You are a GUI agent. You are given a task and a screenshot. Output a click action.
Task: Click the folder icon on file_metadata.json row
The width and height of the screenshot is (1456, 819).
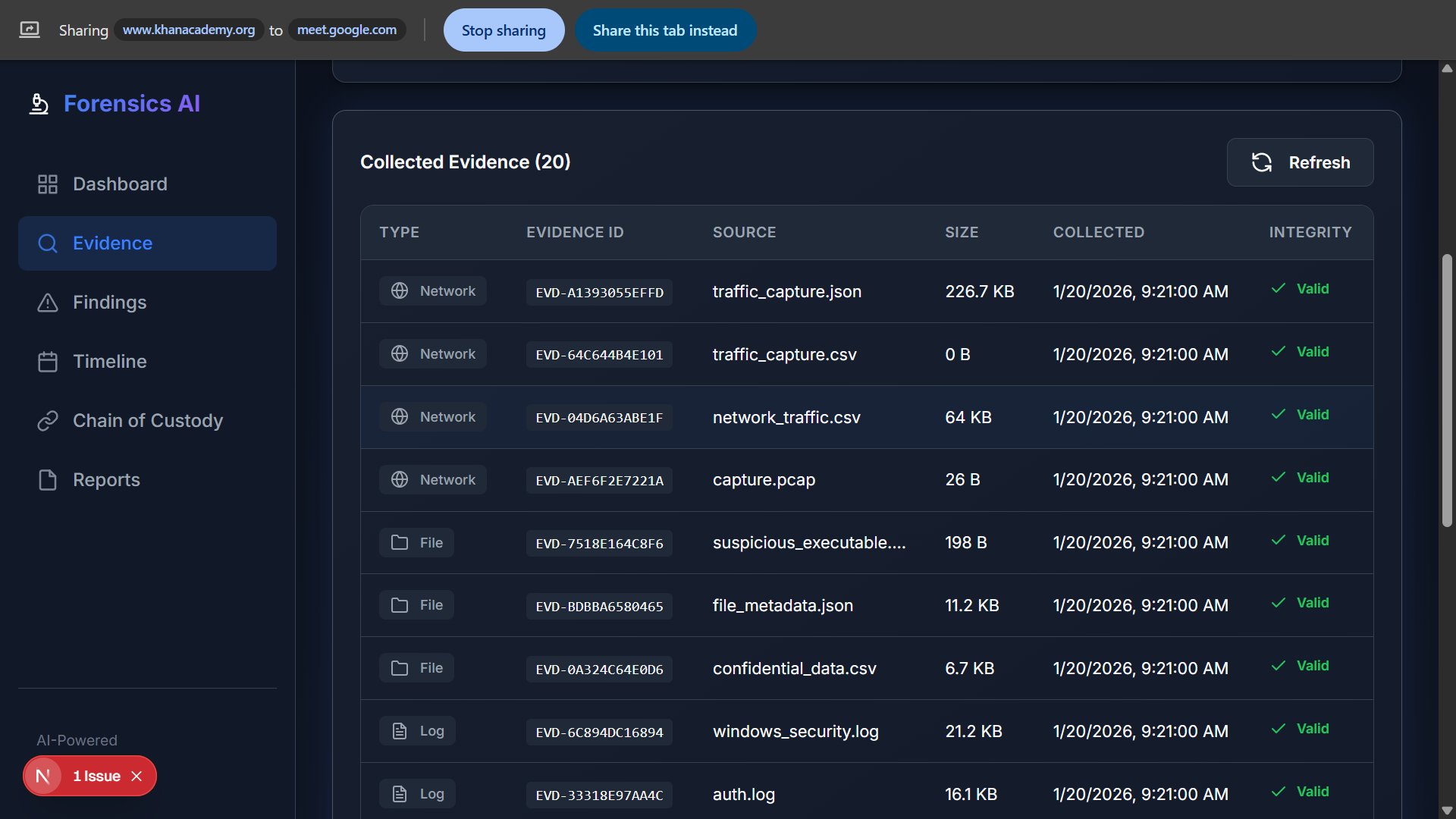pos(400,605)
